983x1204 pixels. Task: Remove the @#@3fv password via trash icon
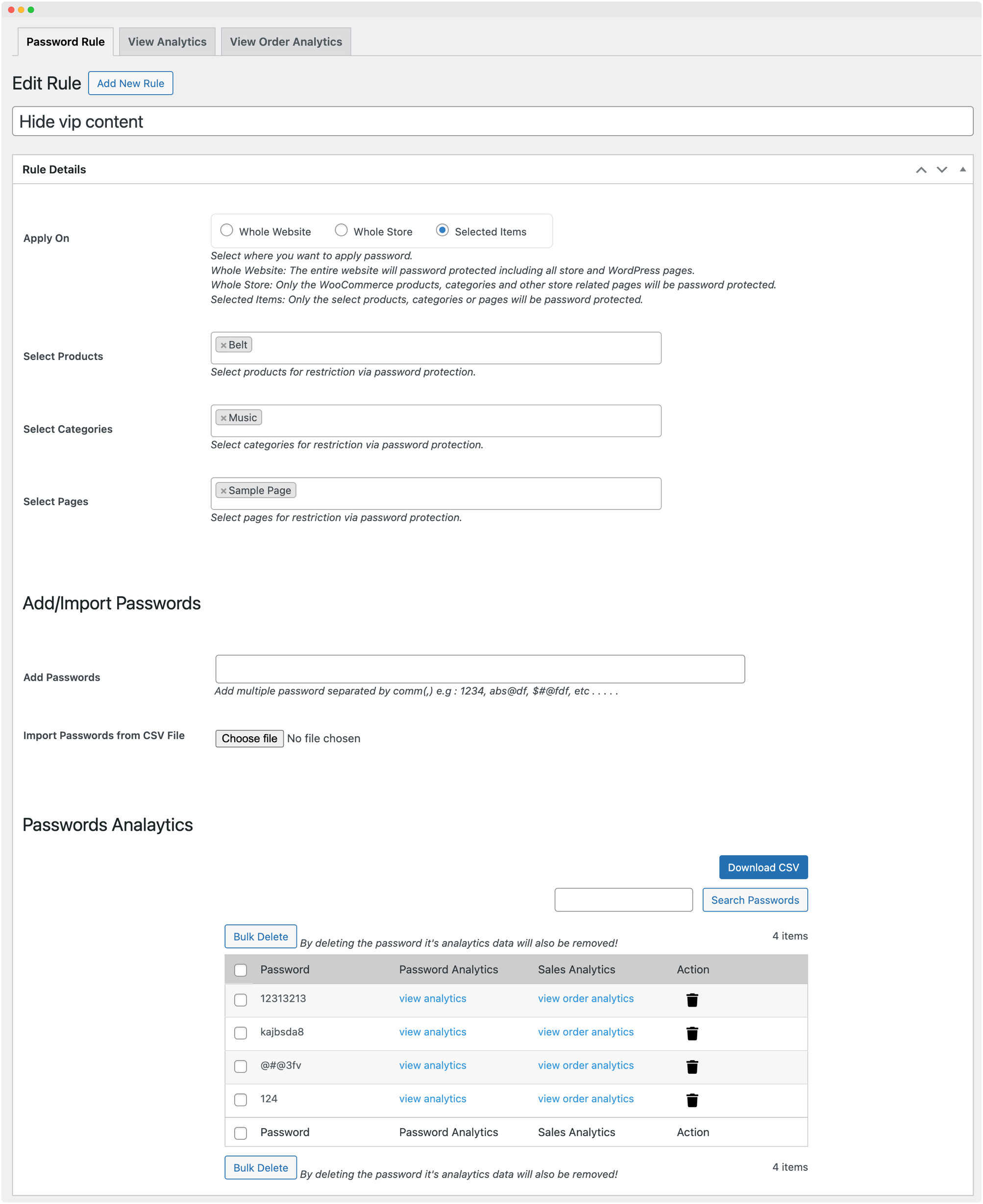(692, 1067)
